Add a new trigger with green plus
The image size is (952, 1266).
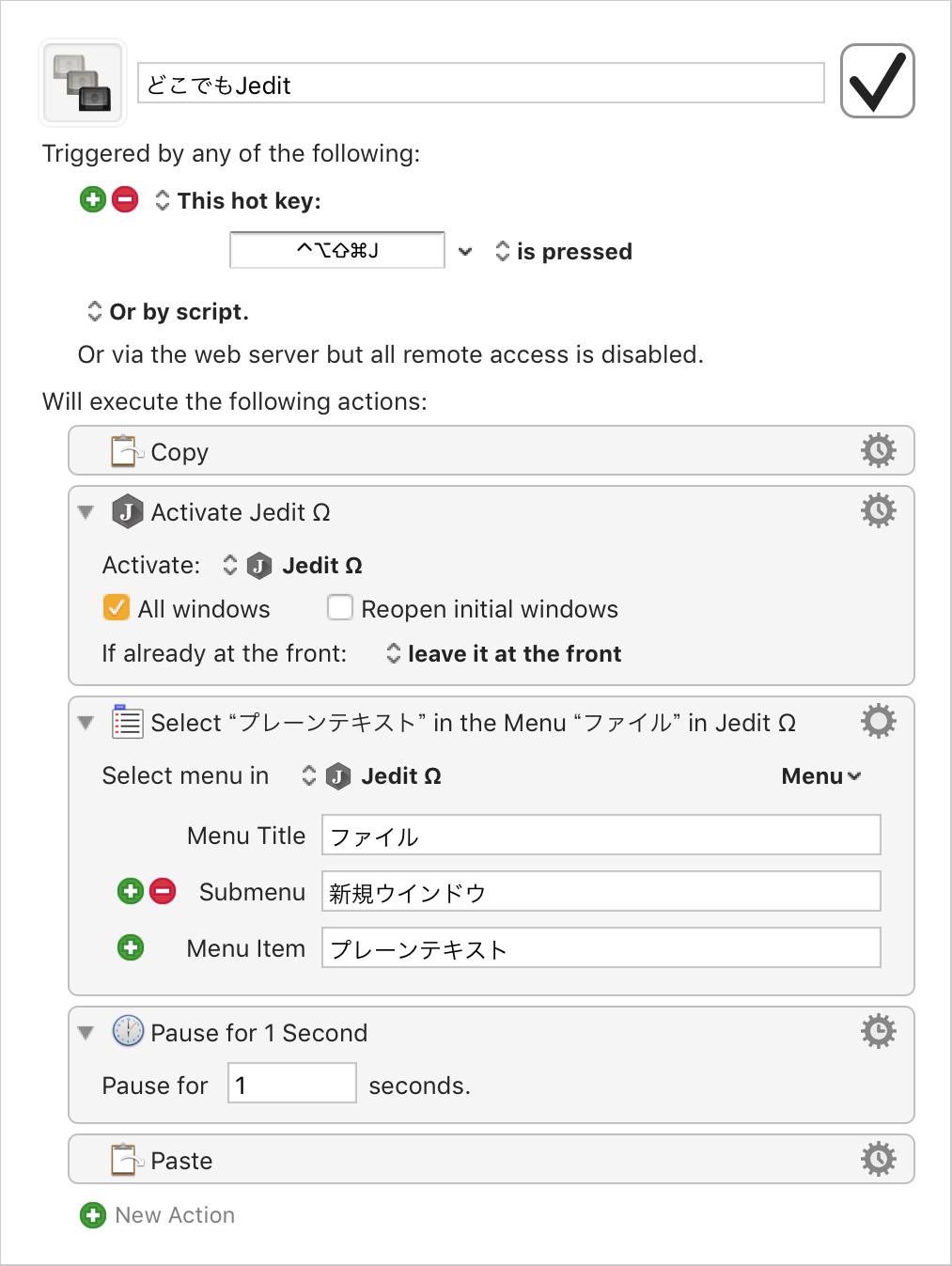coord(93,199)
